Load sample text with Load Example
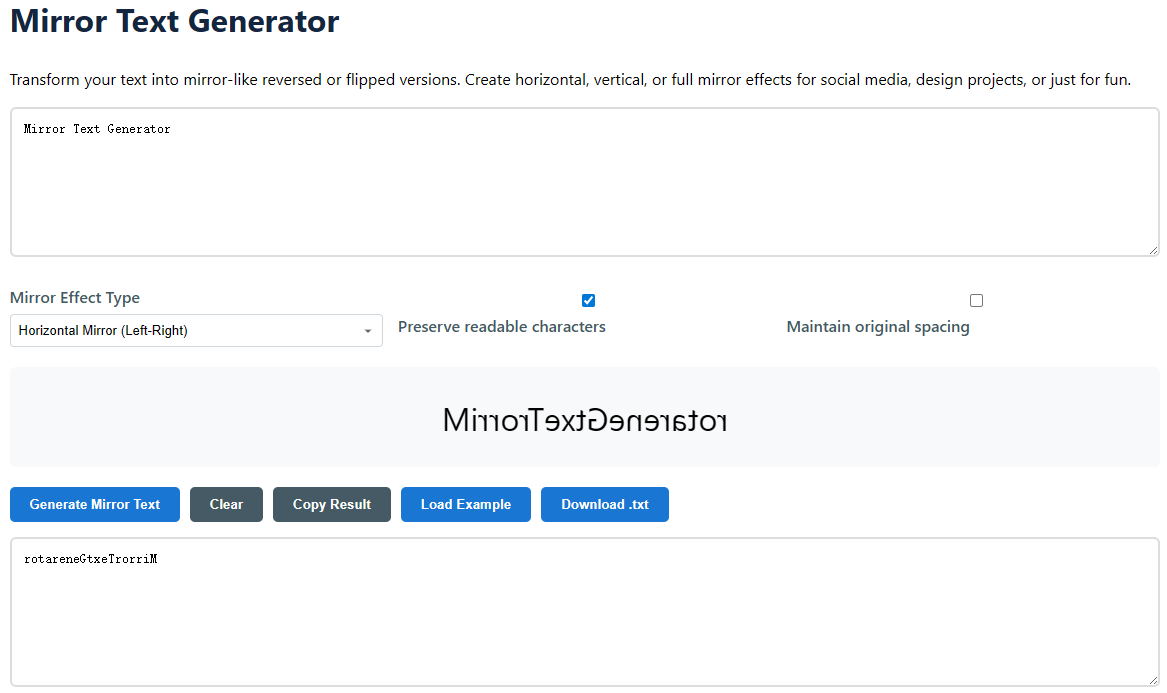 465,505
